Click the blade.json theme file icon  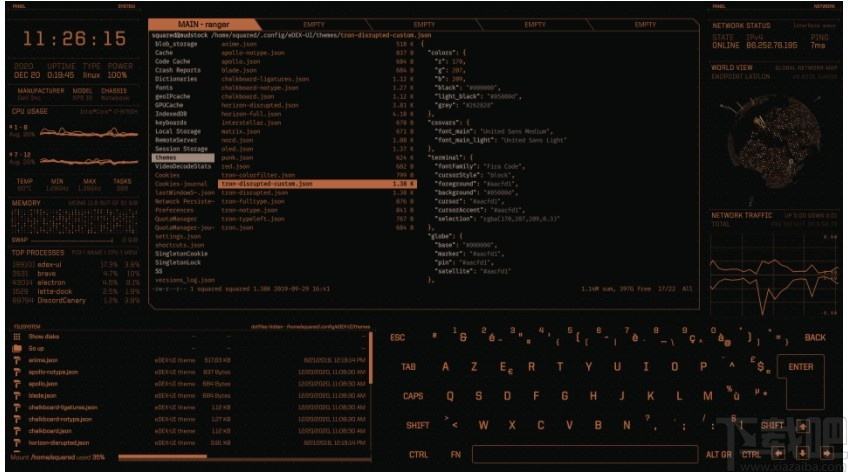[x=17, y=395]
